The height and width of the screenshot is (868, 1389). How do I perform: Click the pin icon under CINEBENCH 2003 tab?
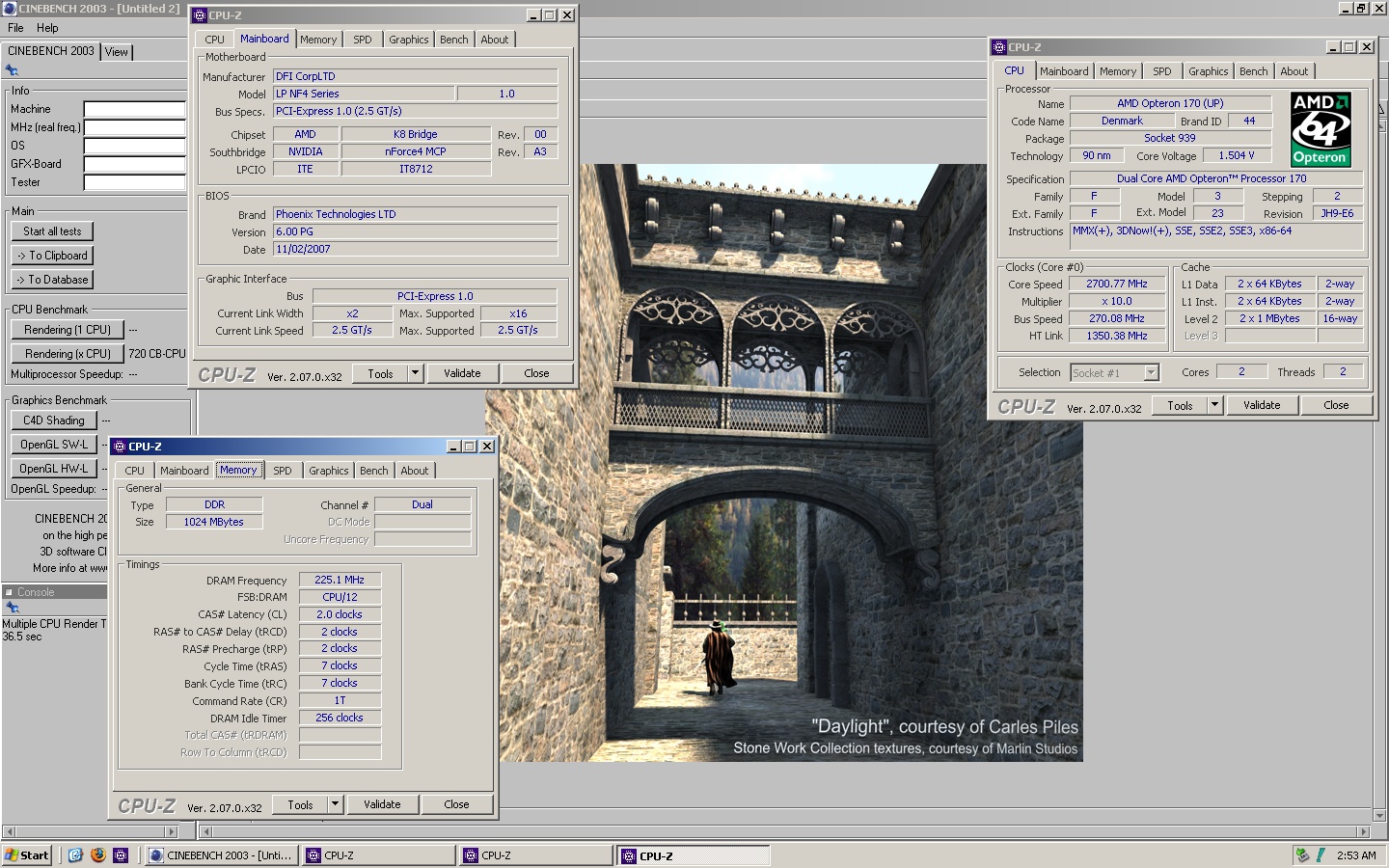(12, 70)
